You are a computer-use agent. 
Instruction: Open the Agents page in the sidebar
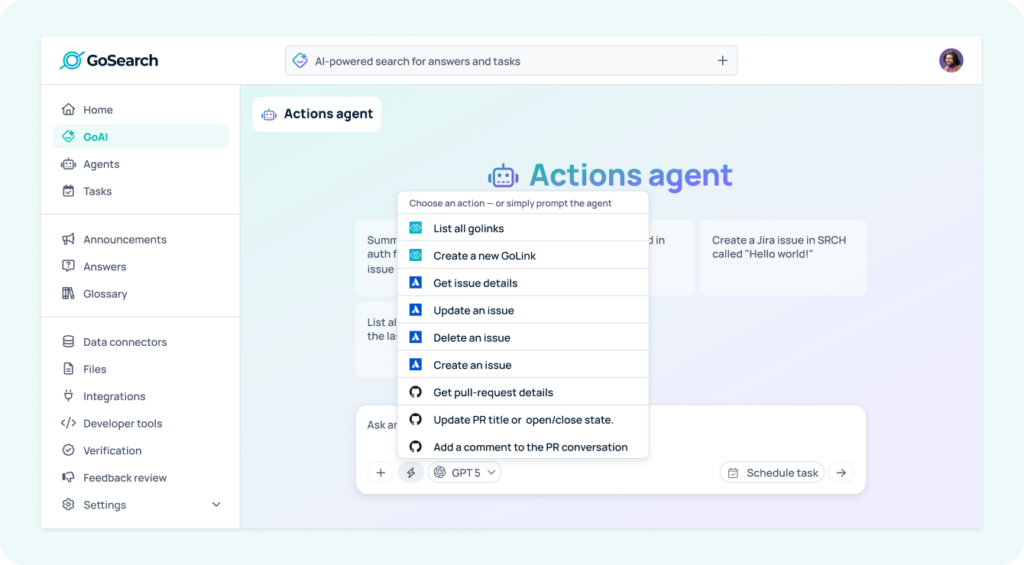point(101,164)
